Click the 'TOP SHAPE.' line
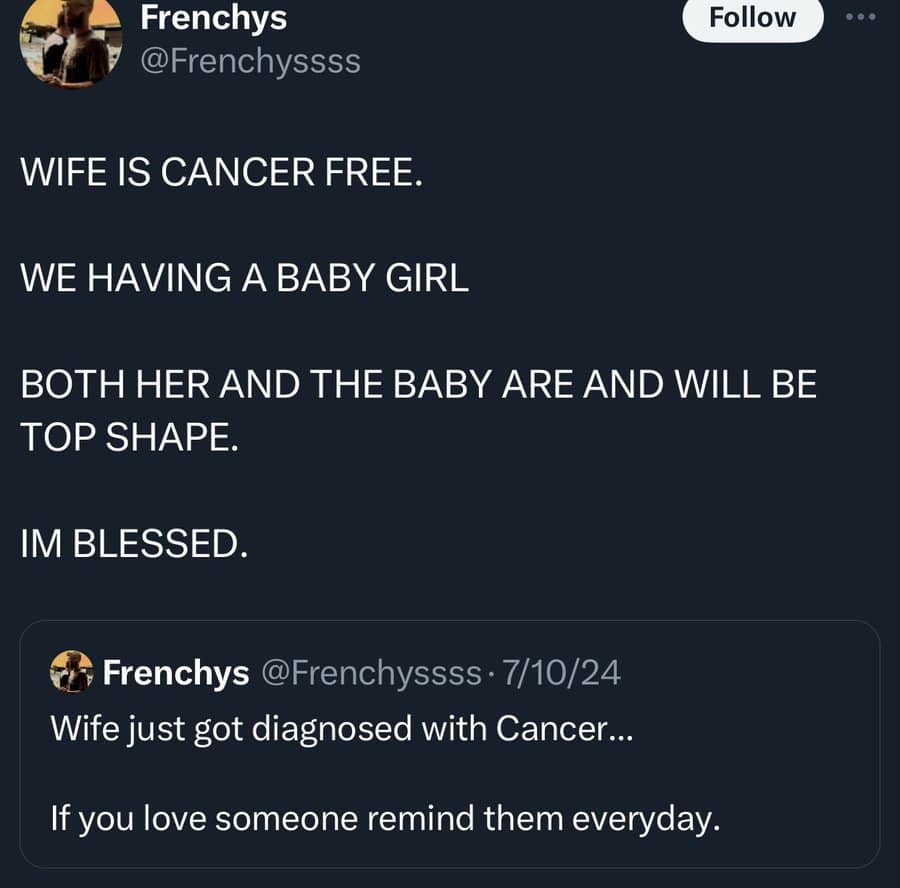 click(130, 438)
